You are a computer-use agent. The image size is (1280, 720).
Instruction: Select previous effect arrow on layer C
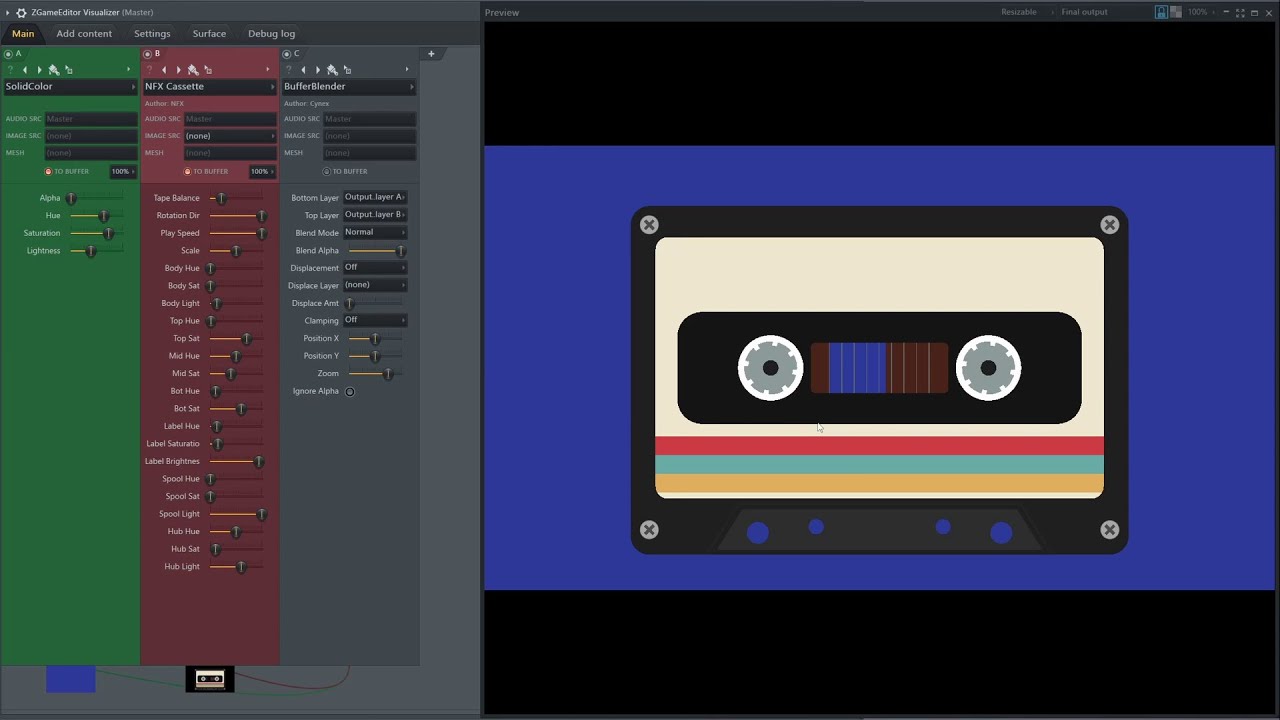[304, 70]
